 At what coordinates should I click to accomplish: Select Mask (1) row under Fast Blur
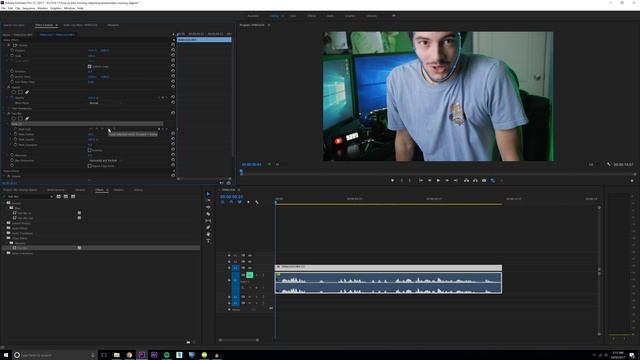point(87,124)
